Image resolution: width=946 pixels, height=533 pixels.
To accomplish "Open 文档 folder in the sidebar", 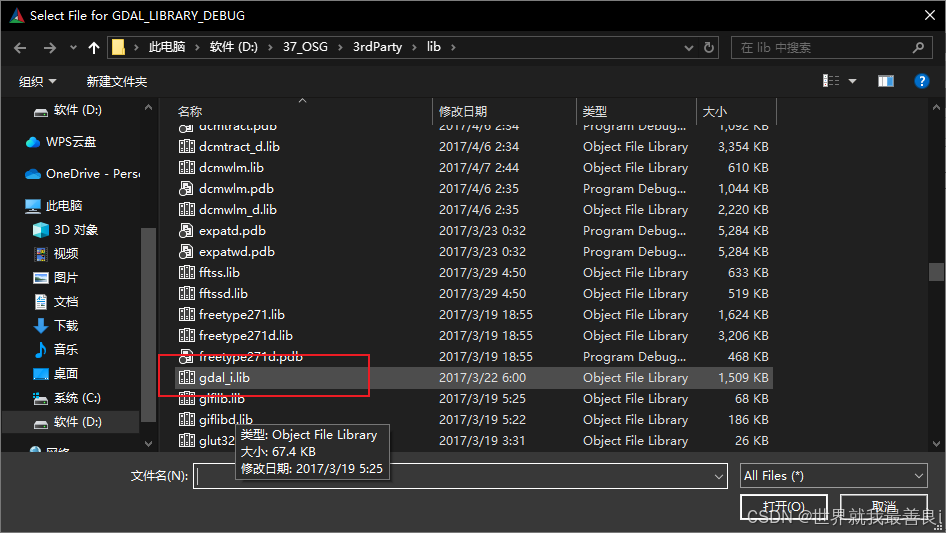I will pyautogui.click(x=56, y=302).
